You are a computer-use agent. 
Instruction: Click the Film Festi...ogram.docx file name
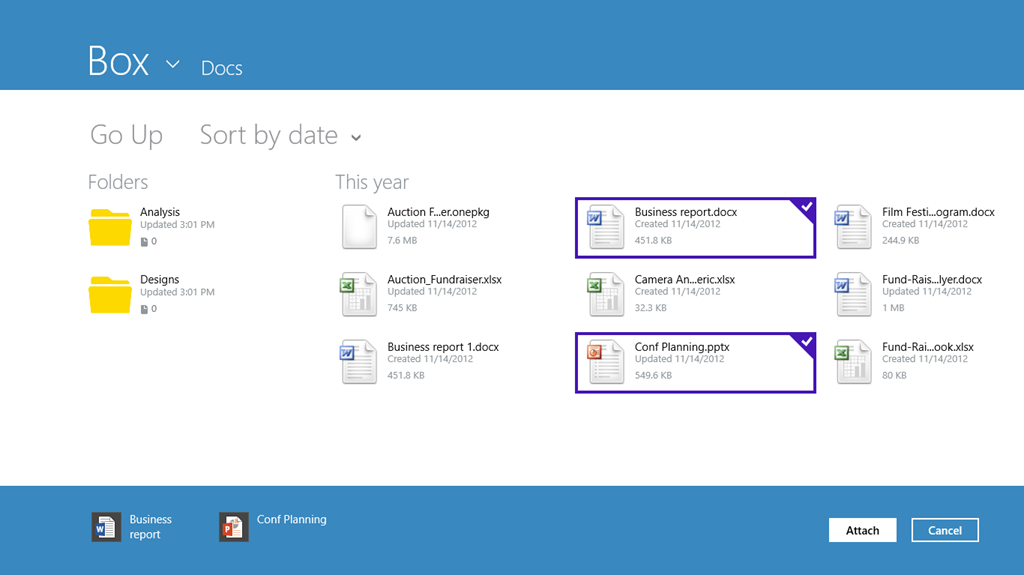click(938, 212)
